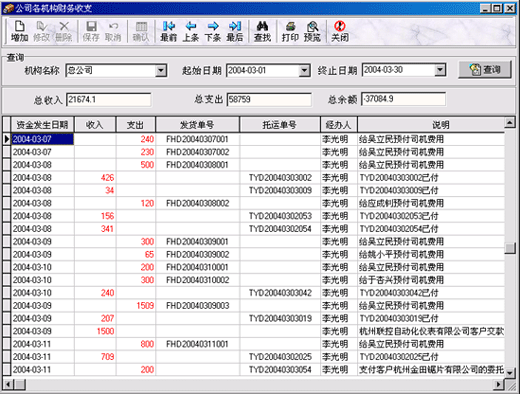The image size is (520, 394).
Task: Jump to first record with 最前
Action: pos(168,31)
